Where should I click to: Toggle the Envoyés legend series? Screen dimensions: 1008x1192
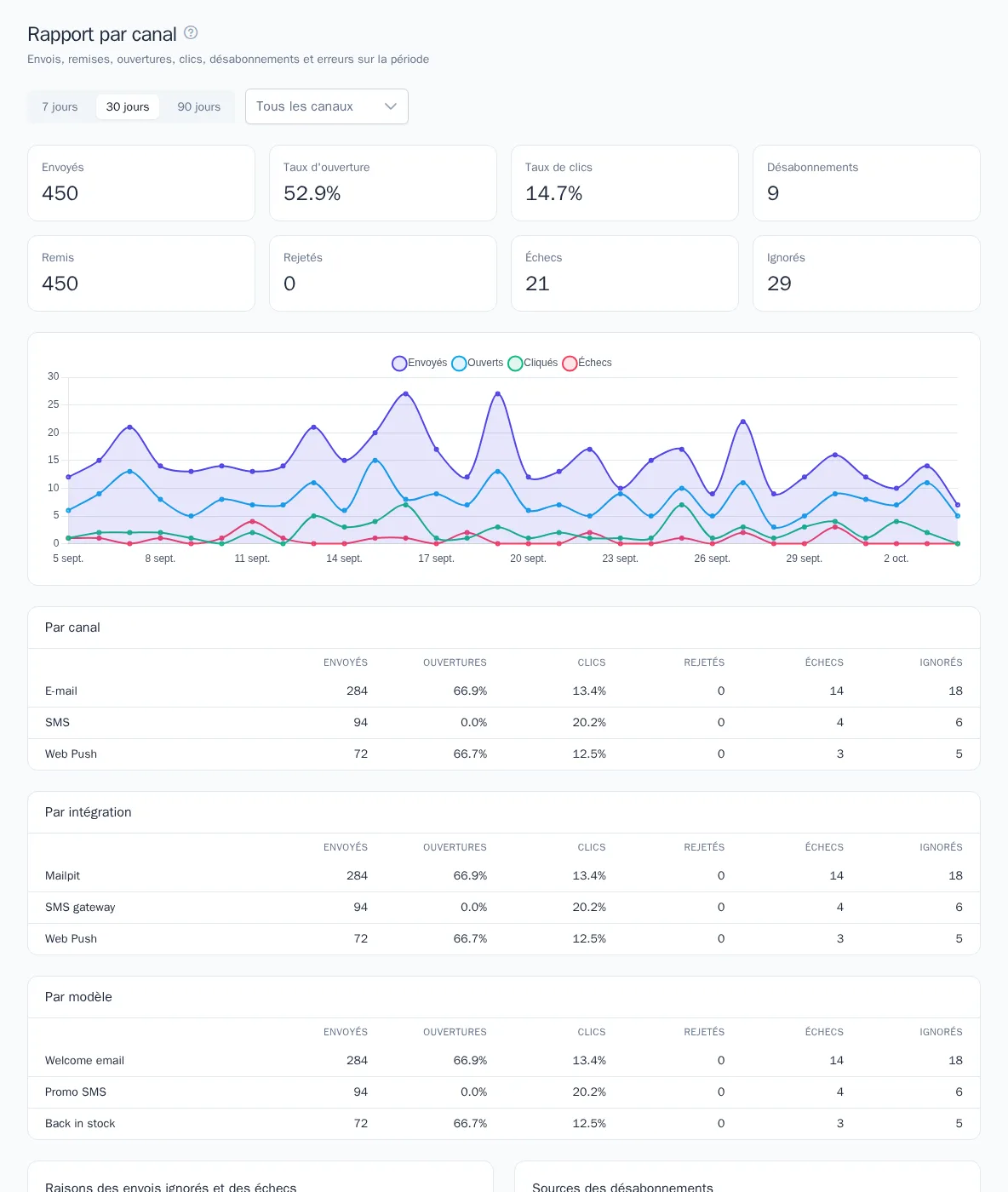coord(419,363)
